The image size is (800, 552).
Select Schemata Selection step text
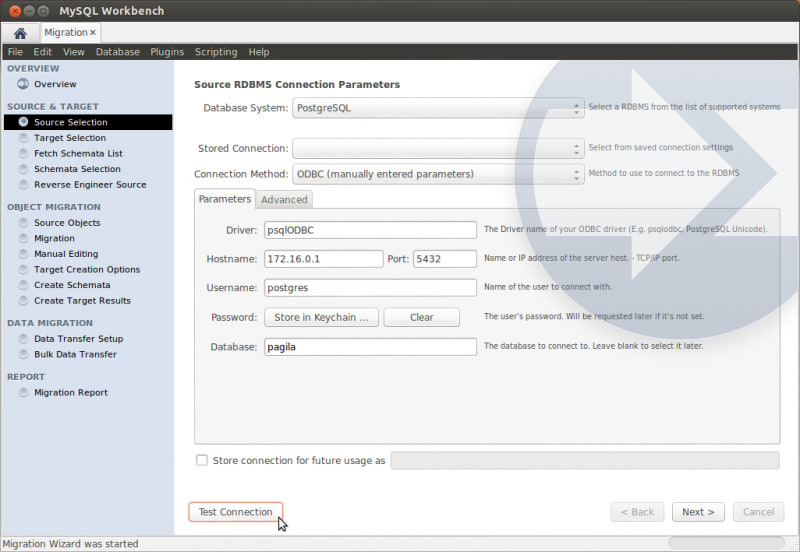[x=77, y=169]
